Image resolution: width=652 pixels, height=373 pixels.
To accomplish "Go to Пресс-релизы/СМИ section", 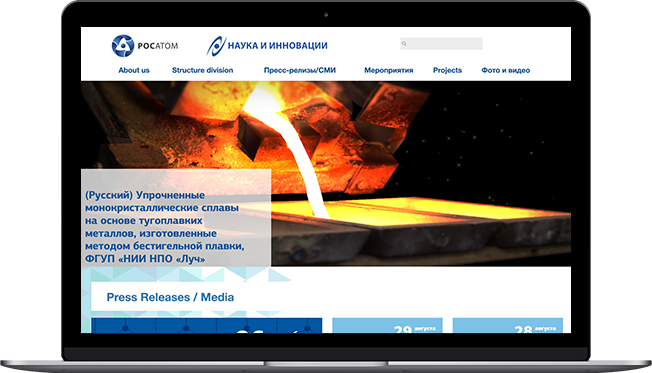I will (x=300, y=70).
